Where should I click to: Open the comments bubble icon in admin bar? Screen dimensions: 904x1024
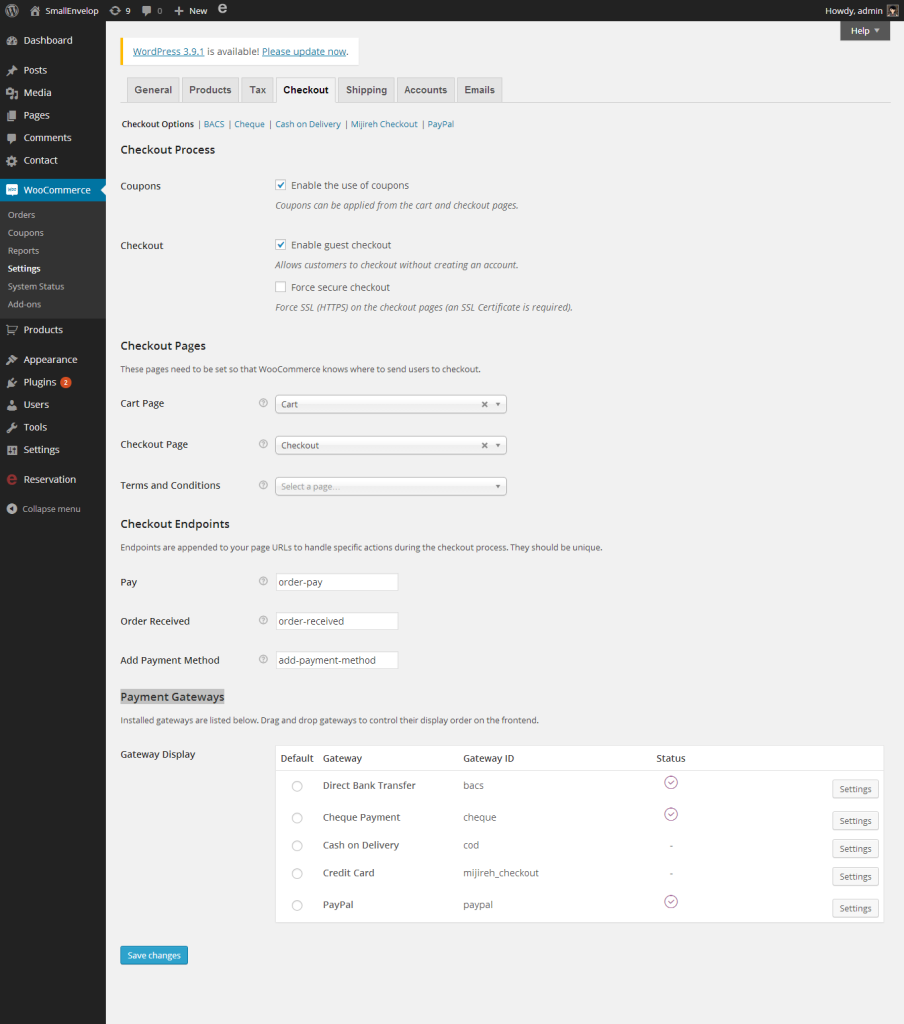click(x=147, y=11)
